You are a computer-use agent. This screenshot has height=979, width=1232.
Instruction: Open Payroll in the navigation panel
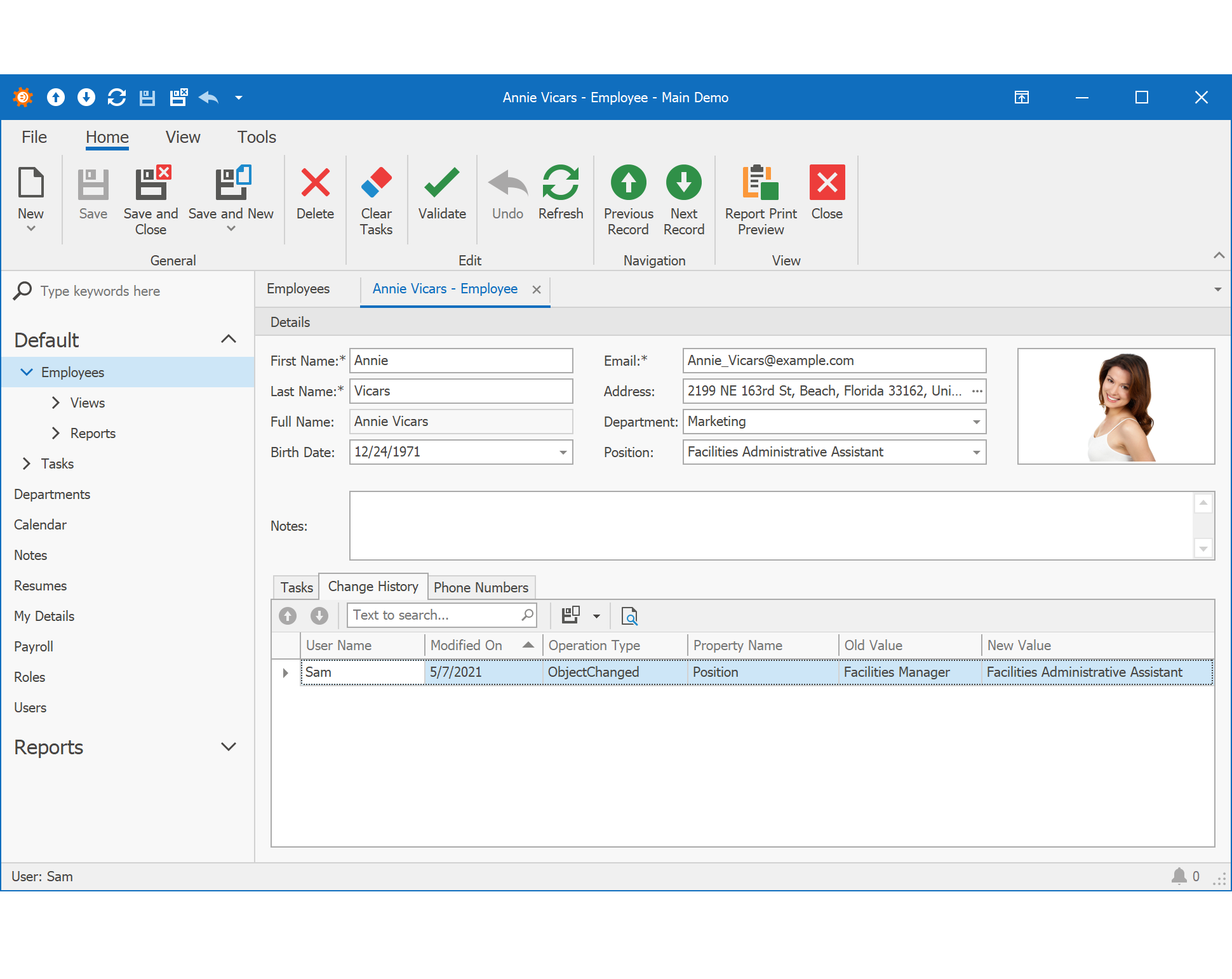[34, 647]
